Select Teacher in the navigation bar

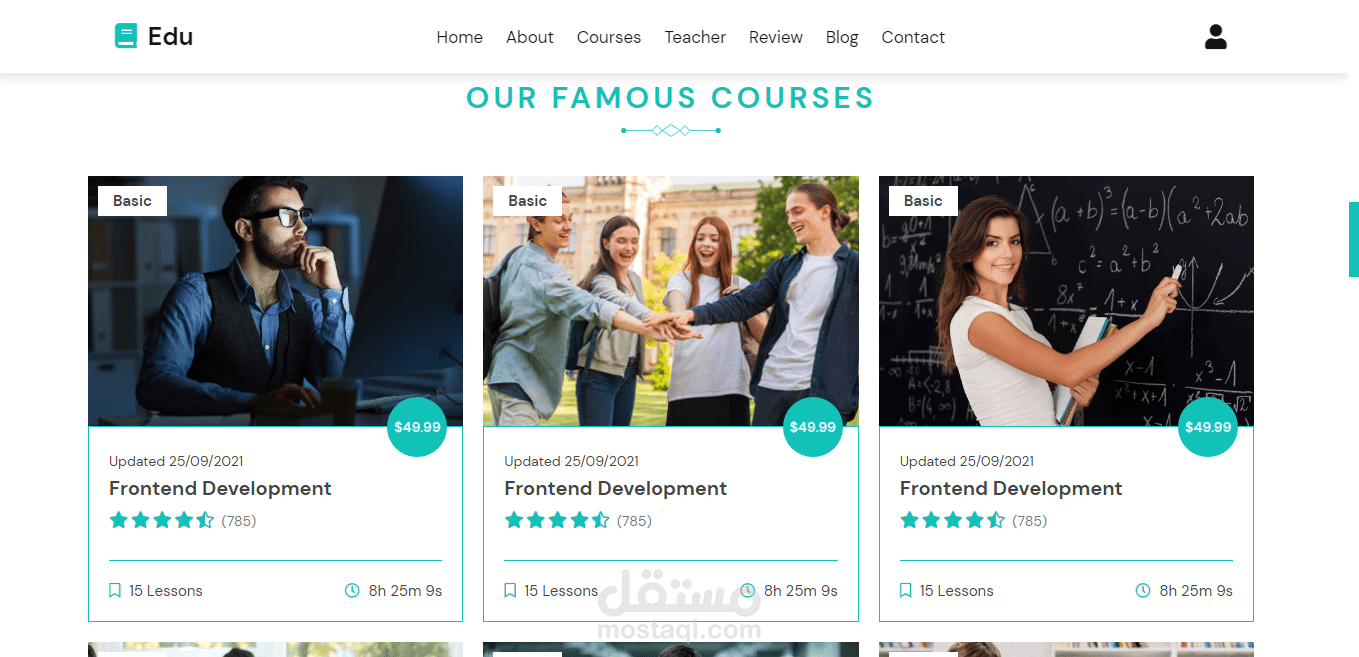point(695,37)
